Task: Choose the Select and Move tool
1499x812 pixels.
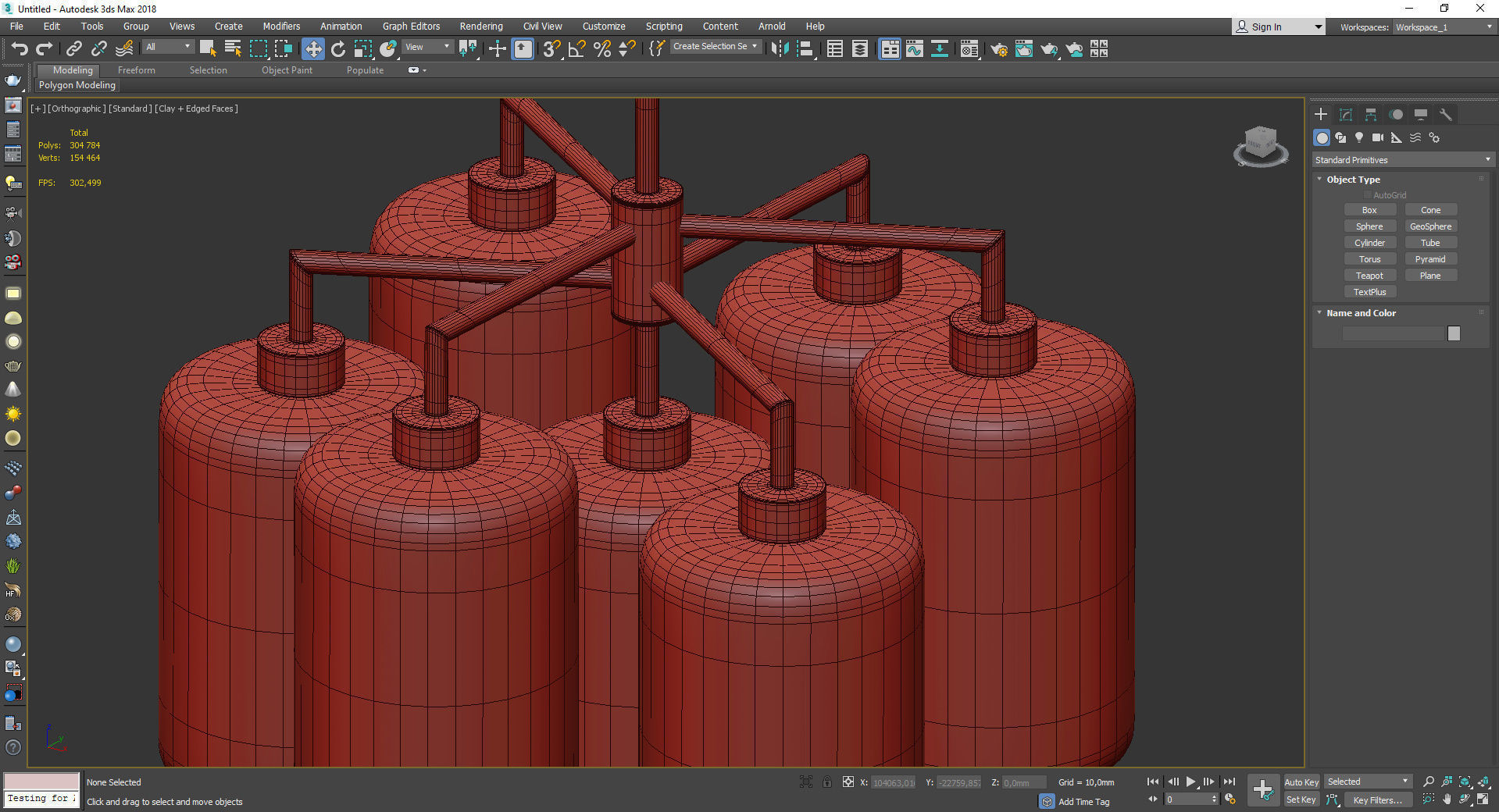Action: coord(312,49)
